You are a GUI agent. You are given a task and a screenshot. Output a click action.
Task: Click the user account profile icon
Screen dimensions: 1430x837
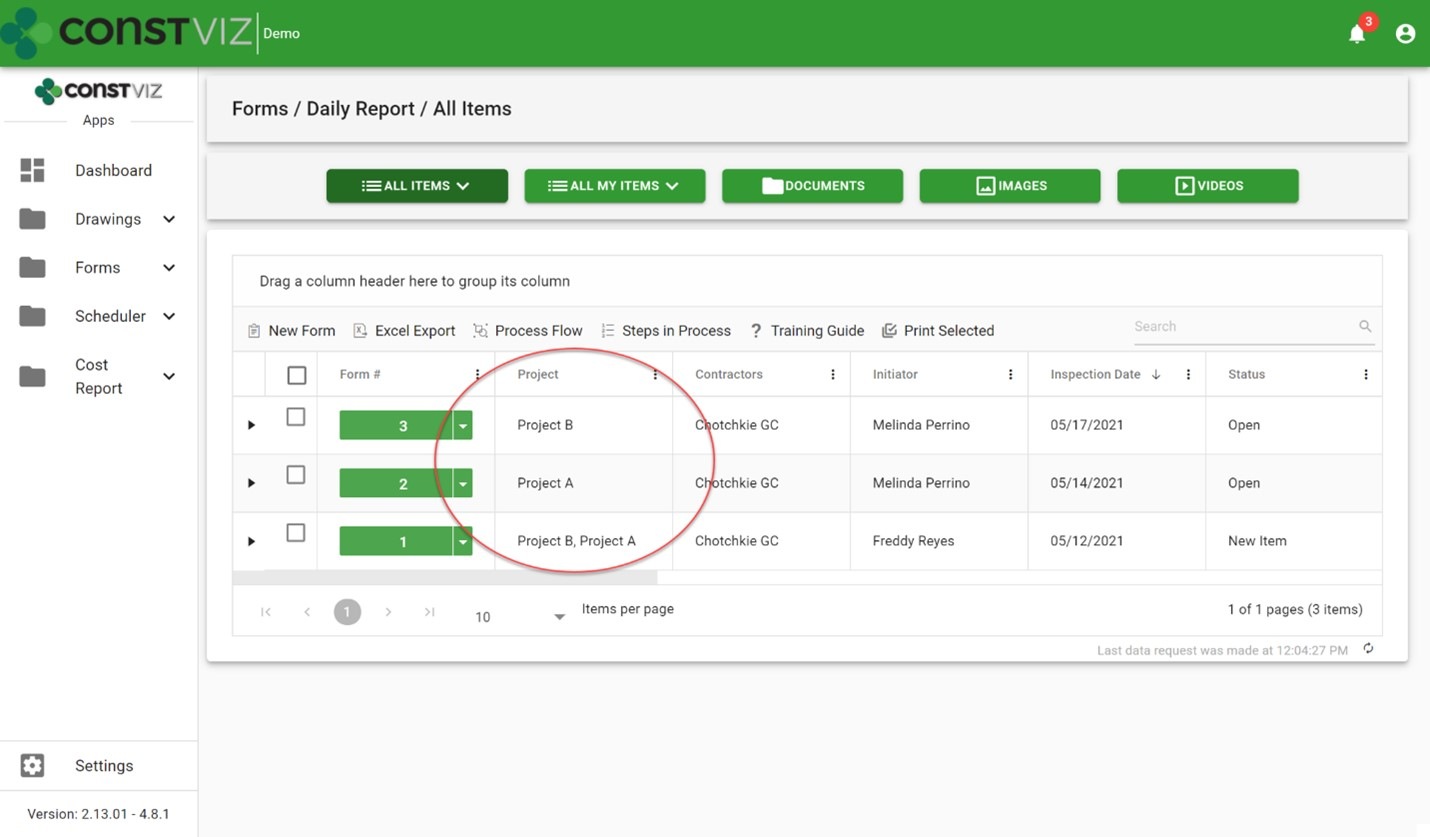coord(1405,34)
